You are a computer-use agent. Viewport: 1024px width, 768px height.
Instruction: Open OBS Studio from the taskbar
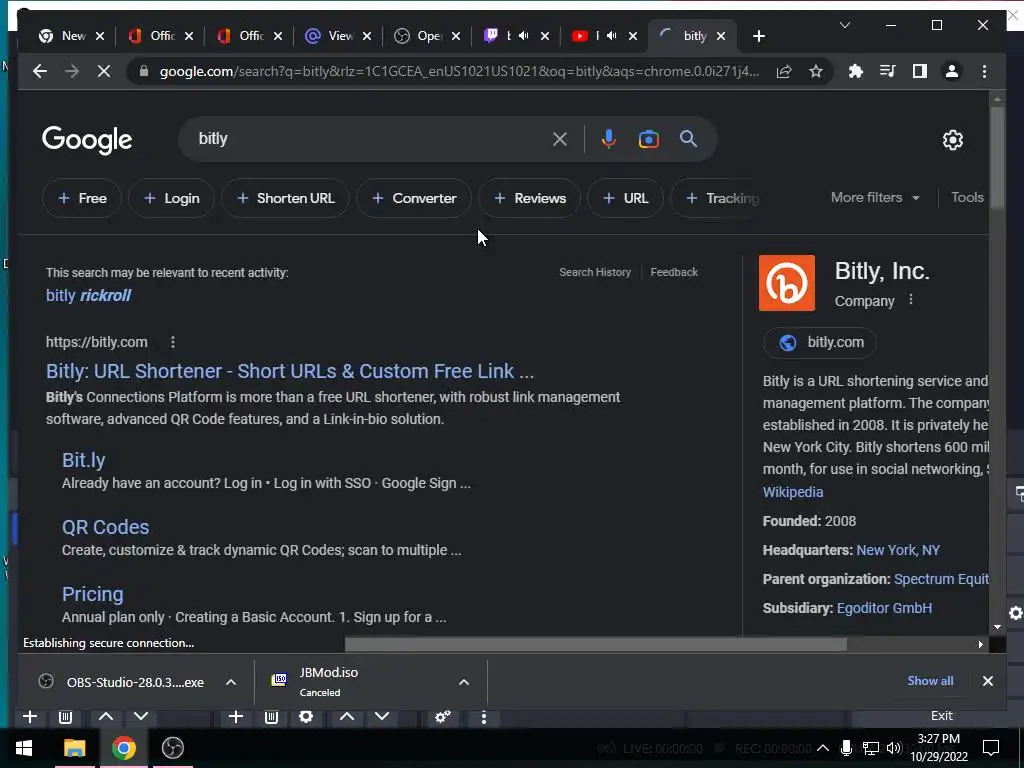click(172, 748)
